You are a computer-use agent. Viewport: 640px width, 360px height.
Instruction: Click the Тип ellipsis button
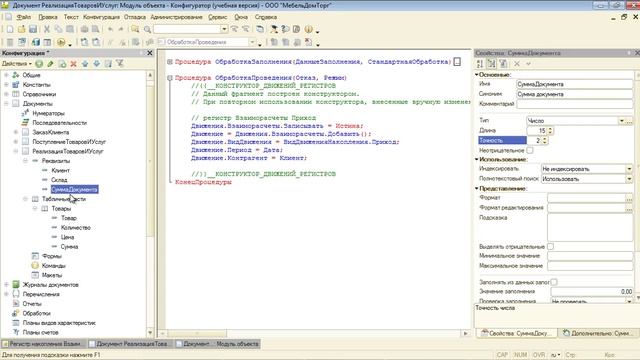point(629,121)
